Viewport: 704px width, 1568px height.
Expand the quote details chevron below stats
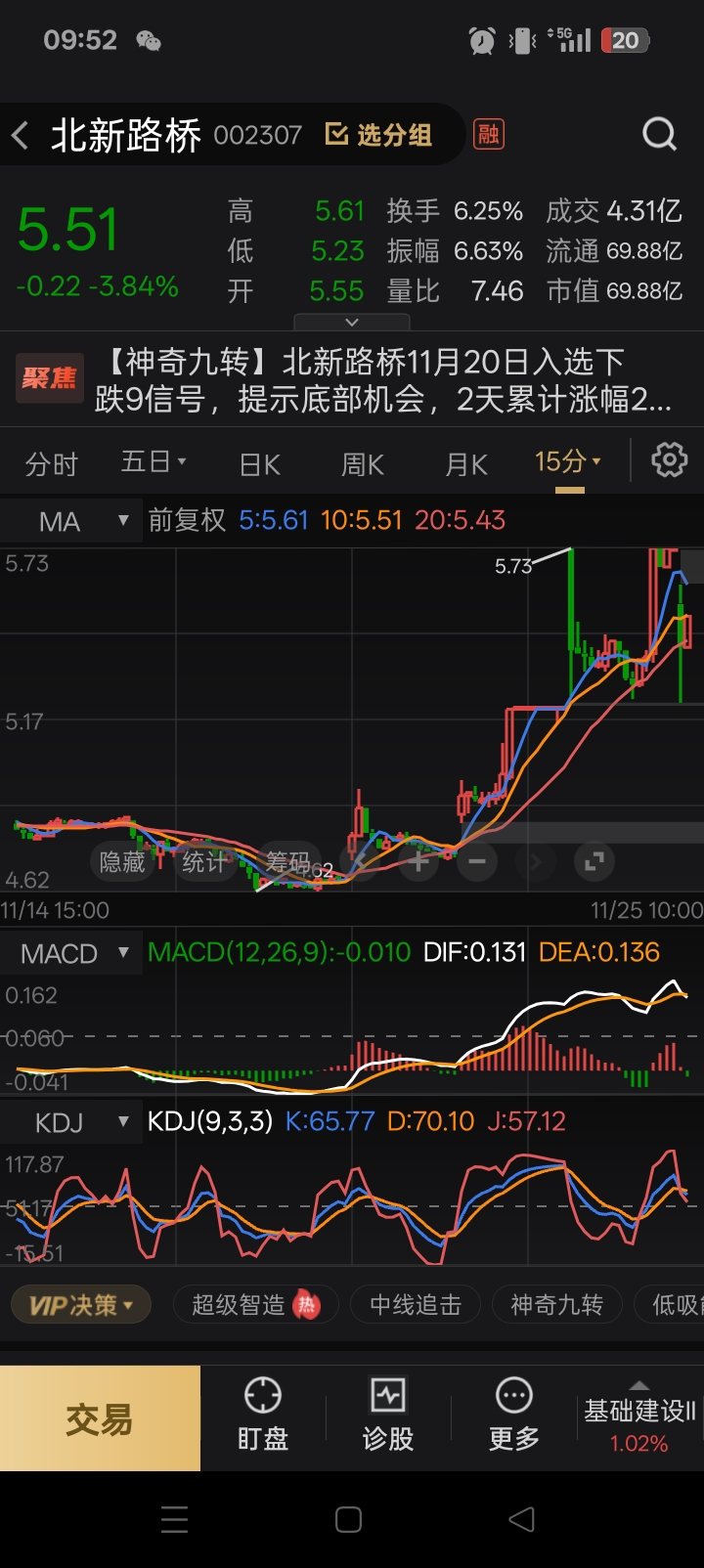click(x=352, y=322)
